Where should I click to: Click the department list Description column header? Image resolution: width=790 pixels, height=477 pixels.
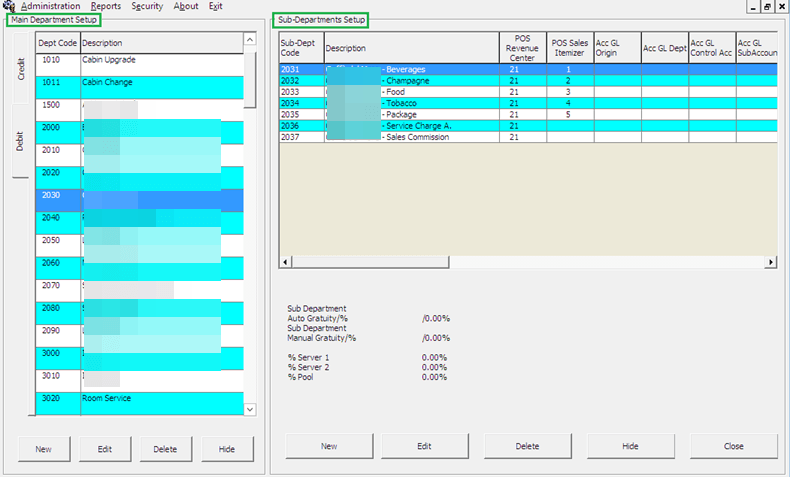(162, 43)
